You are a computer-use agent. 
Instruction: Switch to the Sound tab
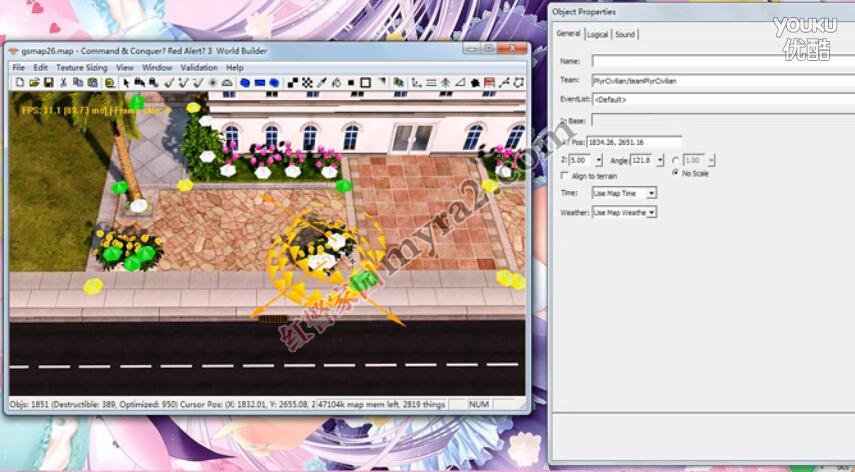[x=625, y=34]
